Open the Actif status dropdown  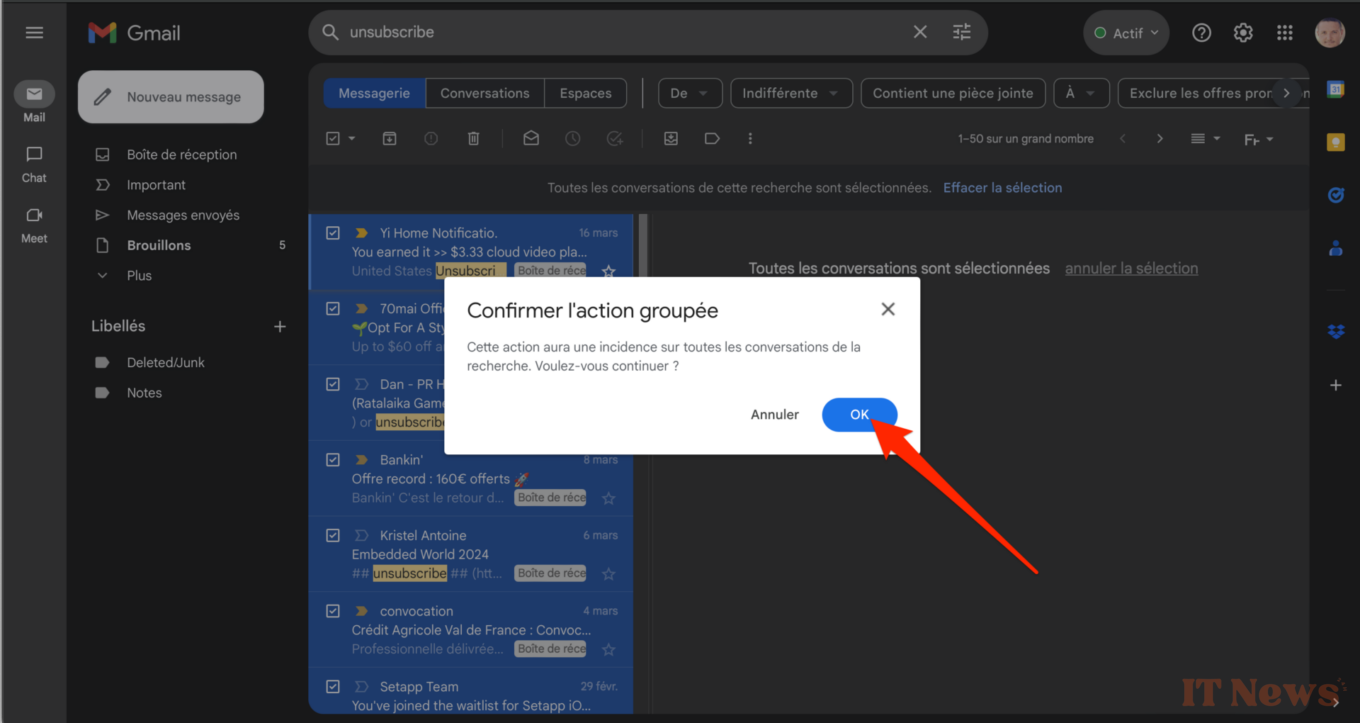tap(1126, 33)
